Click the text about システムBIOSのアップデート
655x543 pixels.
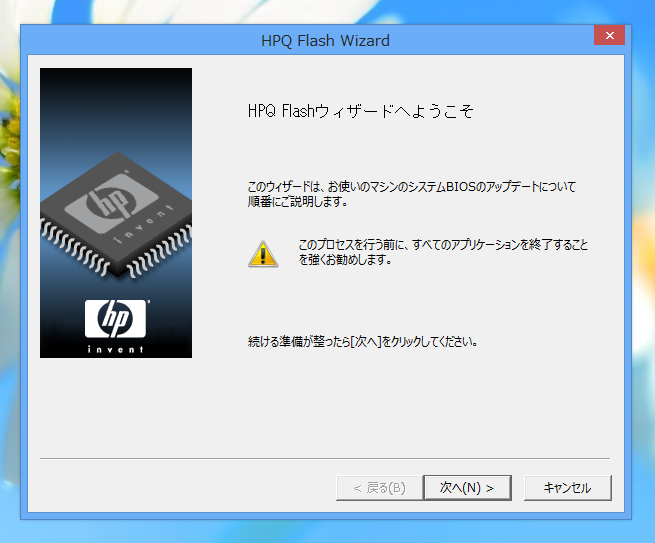(411, 194)
